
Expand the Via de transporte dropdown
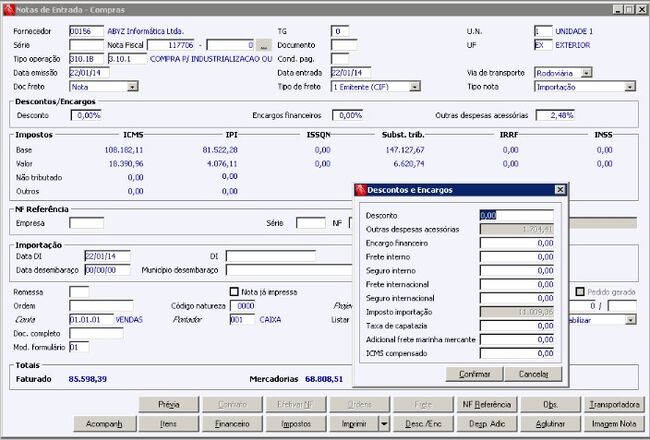(x=587, y=73)
